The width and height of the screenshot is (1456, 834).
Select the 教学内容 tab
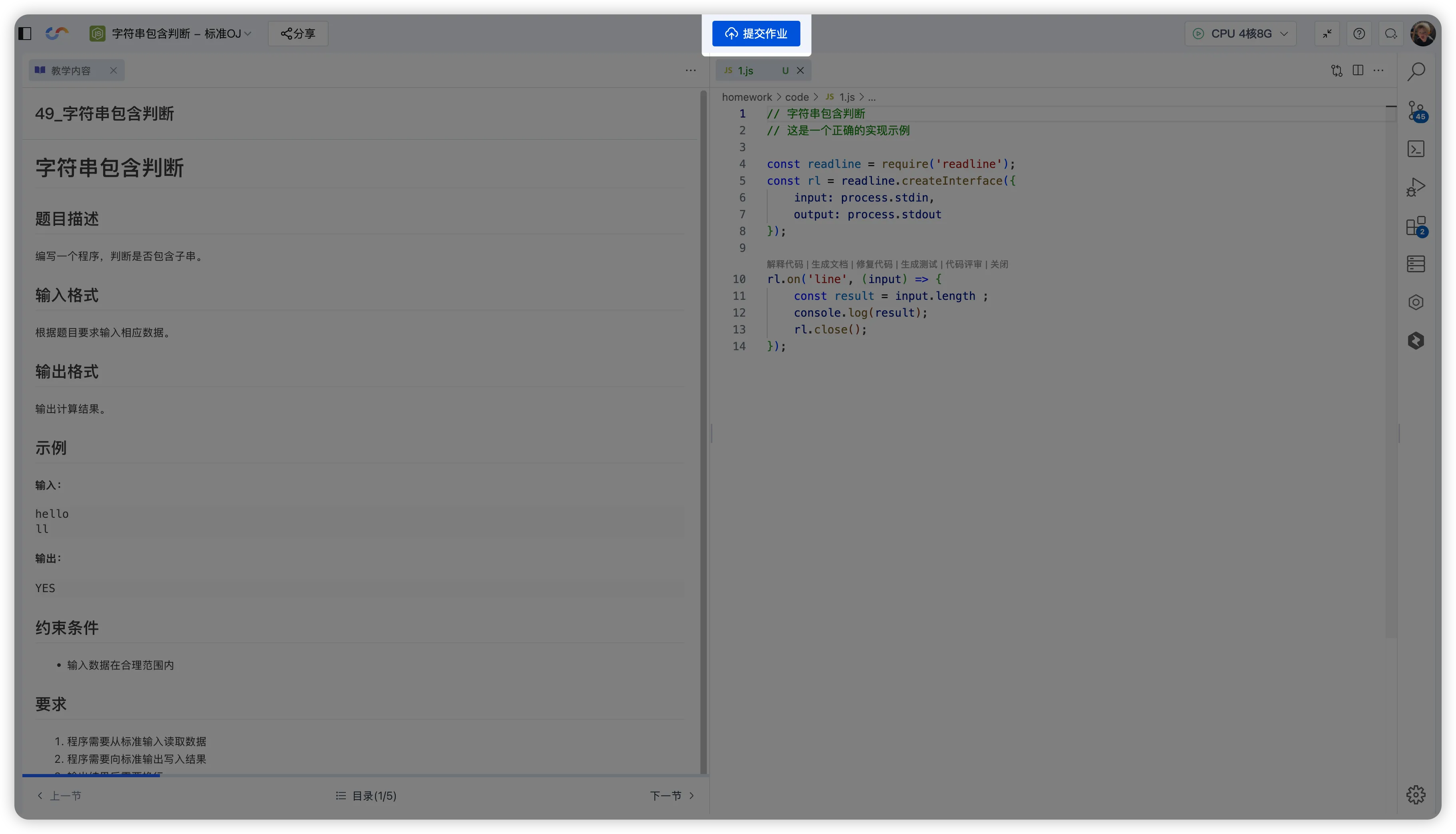click(x=70, y=70)
